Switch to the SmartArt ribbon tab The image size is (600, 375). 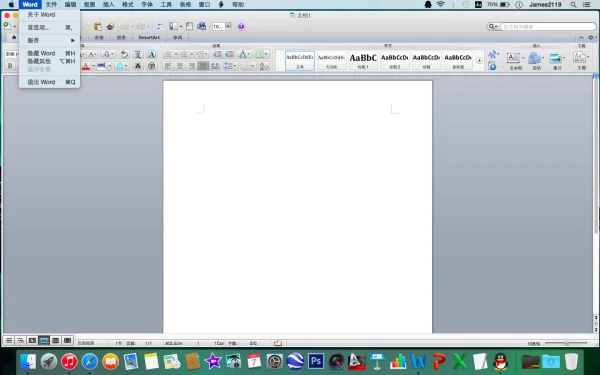[x=149, y=38]
